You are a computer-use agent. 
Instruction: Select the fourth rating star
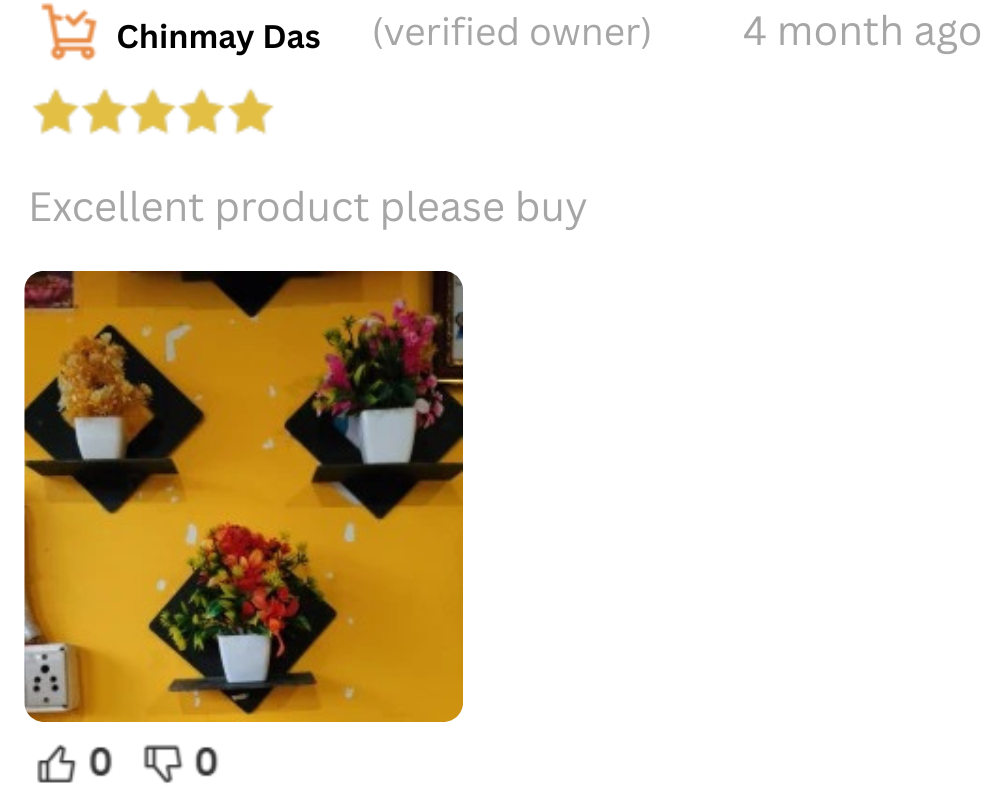coord(202,112)
